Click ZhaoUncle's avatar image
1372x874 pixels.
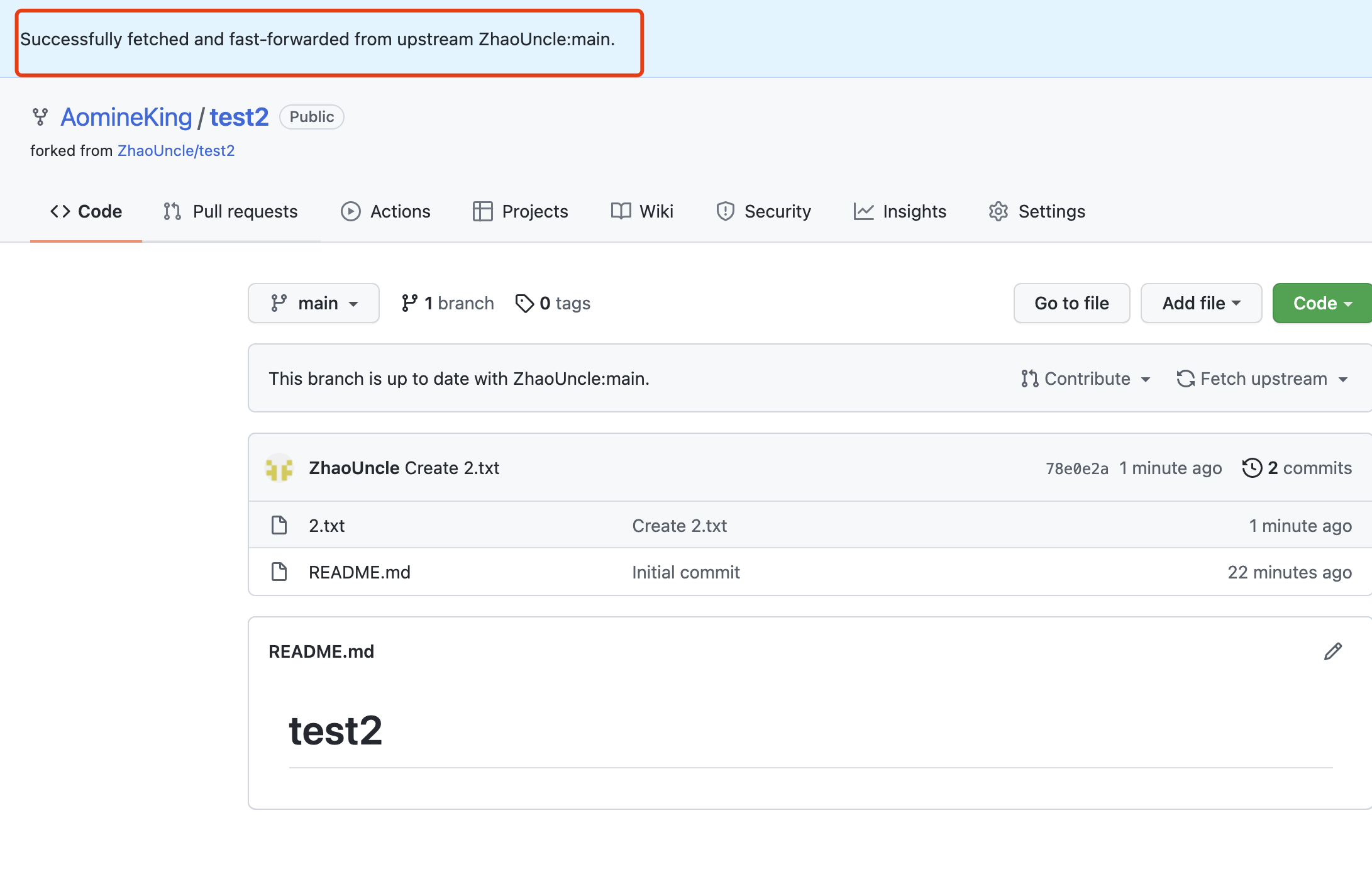[279, 468]
